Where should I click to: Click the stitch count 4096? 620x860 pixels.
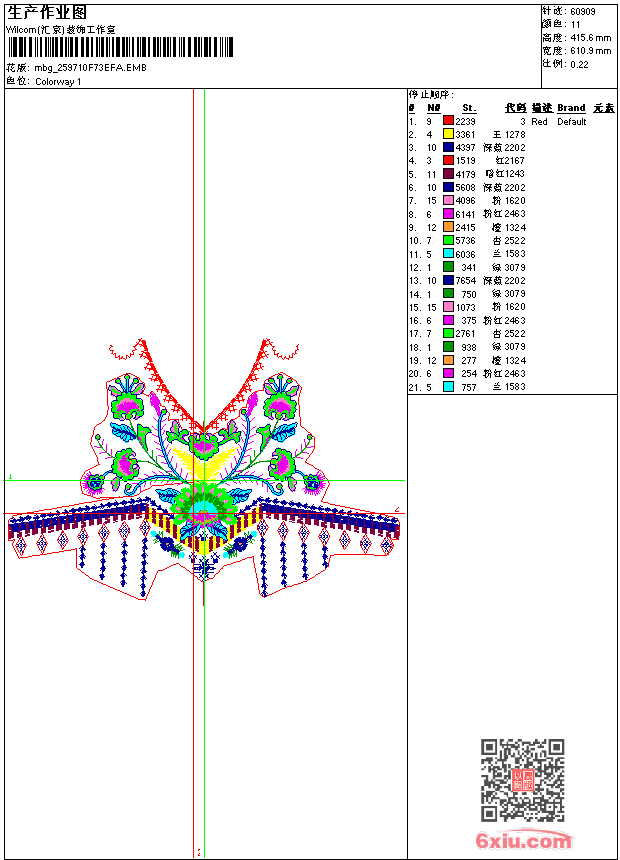[465, 201]
